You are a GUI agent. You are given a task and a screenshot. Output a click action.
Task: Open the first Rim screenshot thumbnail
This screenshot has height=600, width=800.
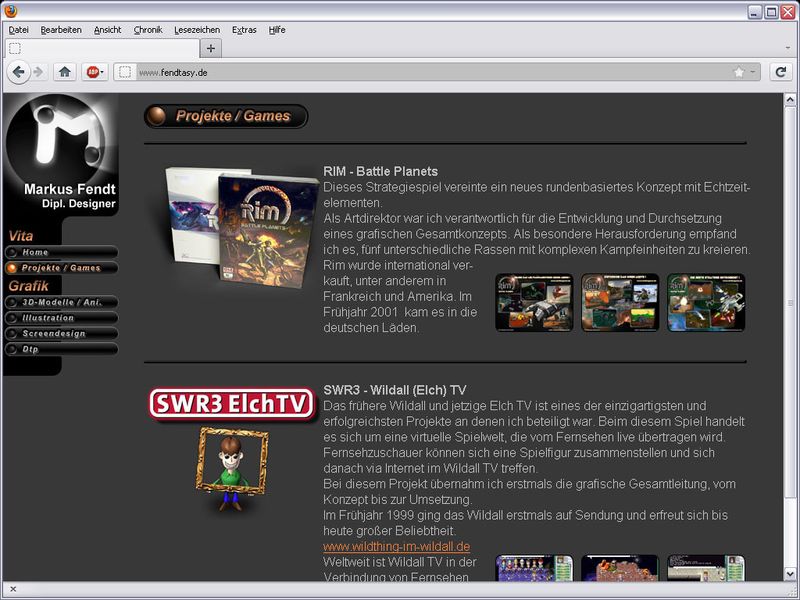tap(534, 303)
